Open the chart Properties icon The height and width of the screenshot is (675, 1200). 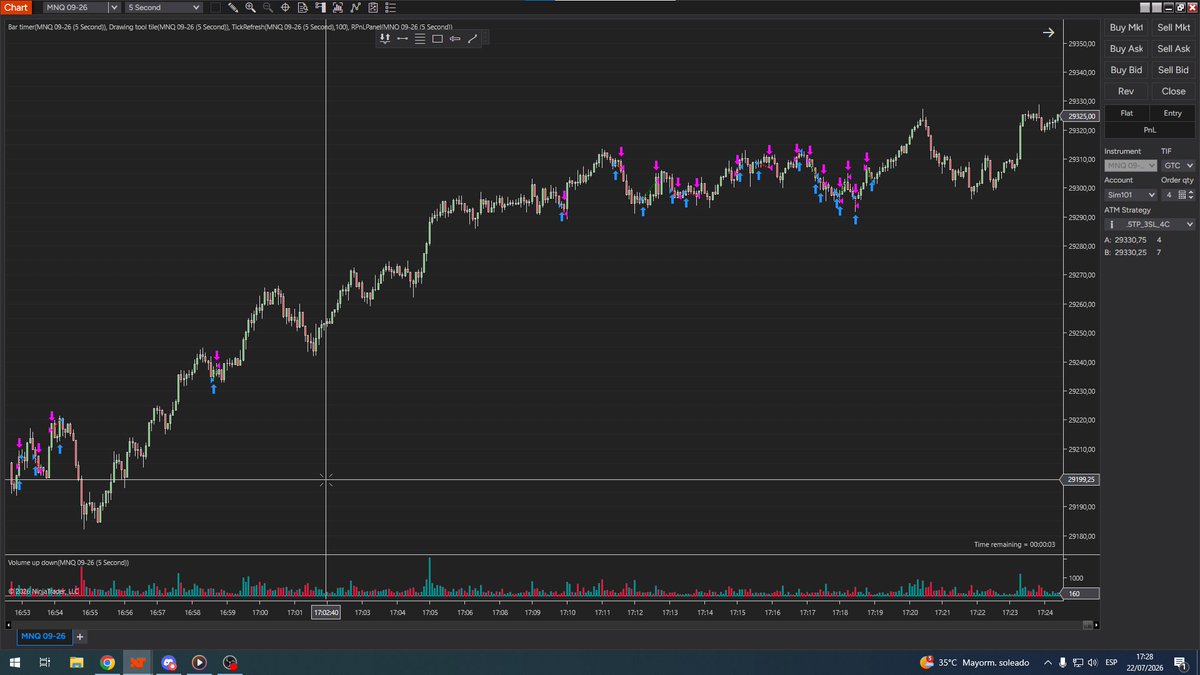(372, 7)
